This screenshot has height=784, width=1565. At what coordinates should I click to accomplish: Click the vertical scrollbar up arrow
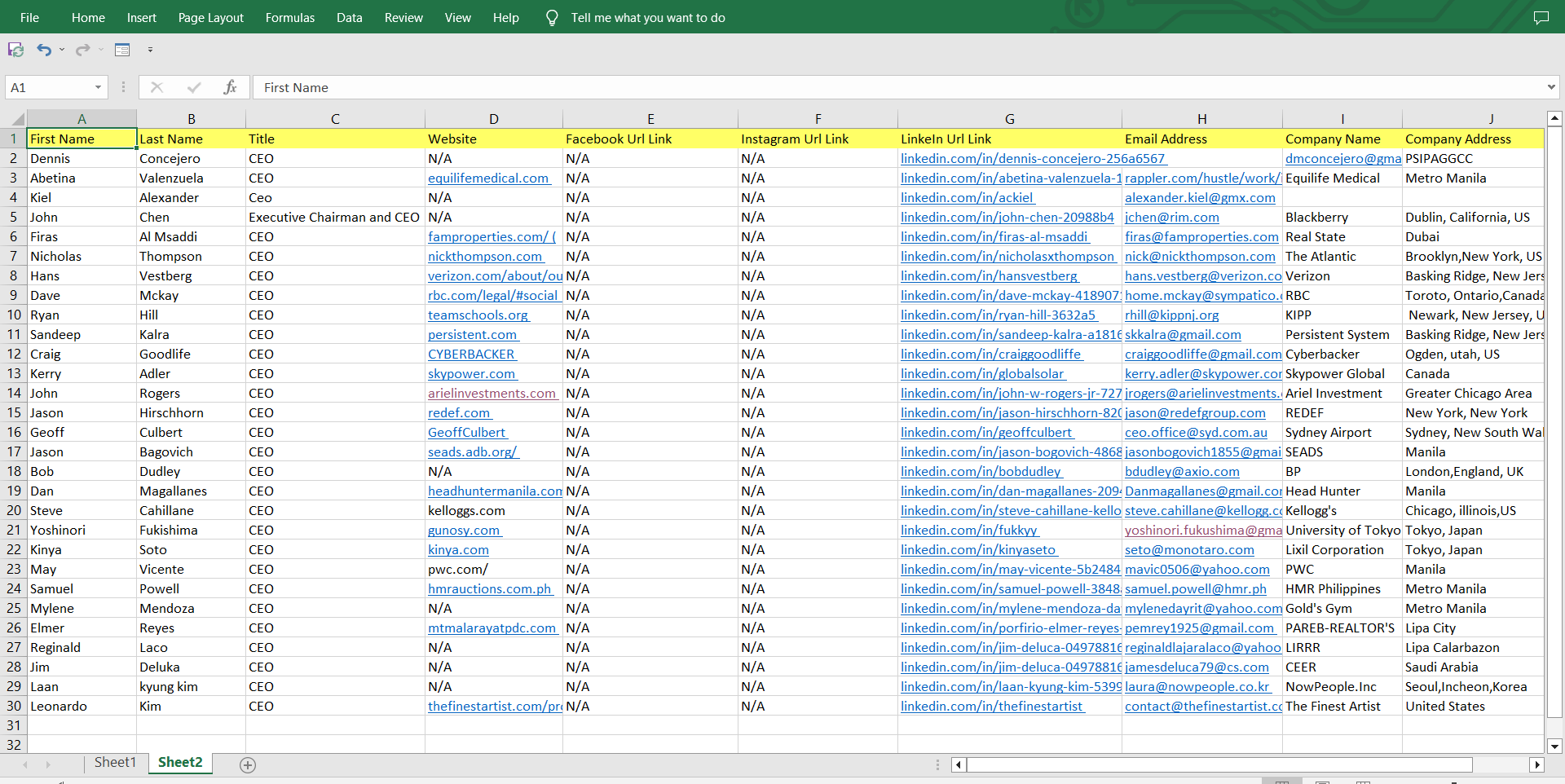(x=1554, y=118)
